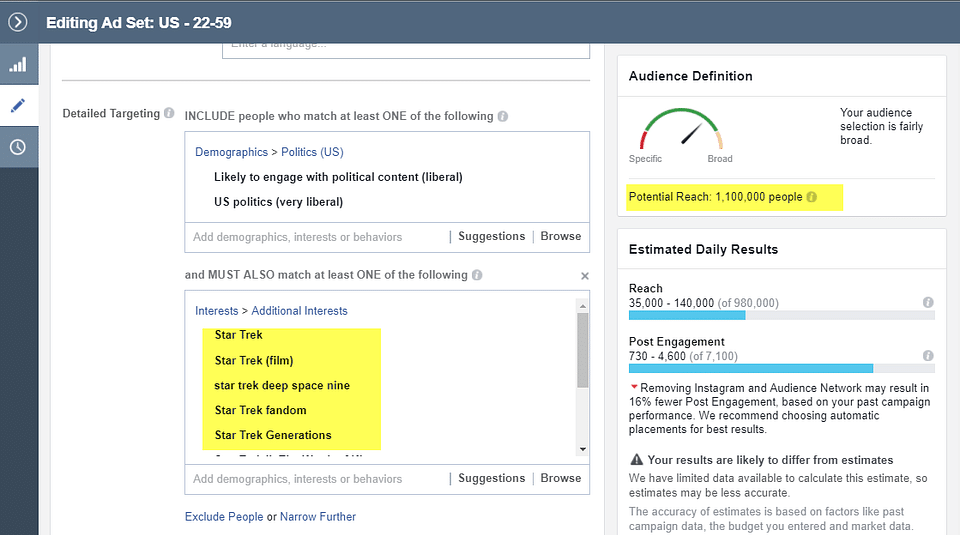Open Politics (US) category link
Viewport: 960px width, 535px height.
(x=312, y=152)
